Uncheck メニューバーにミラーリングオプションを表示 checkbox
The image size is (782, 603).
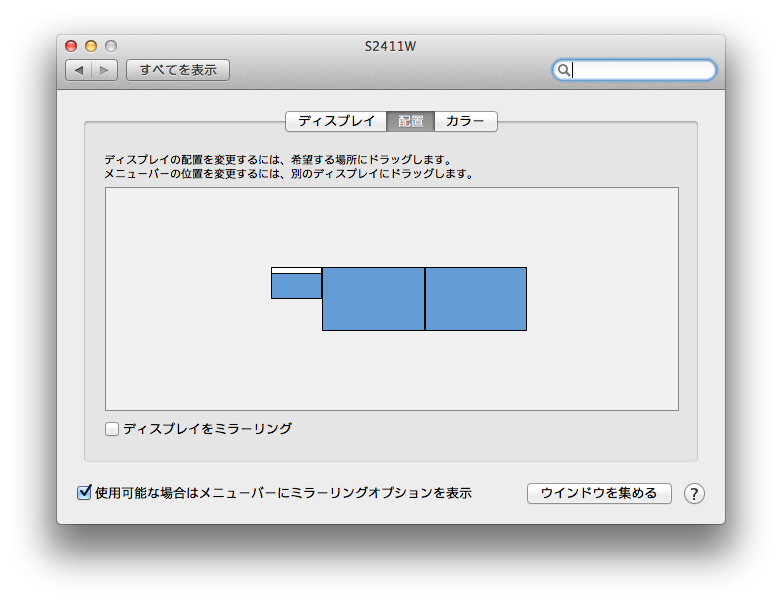tap(84, 493)
